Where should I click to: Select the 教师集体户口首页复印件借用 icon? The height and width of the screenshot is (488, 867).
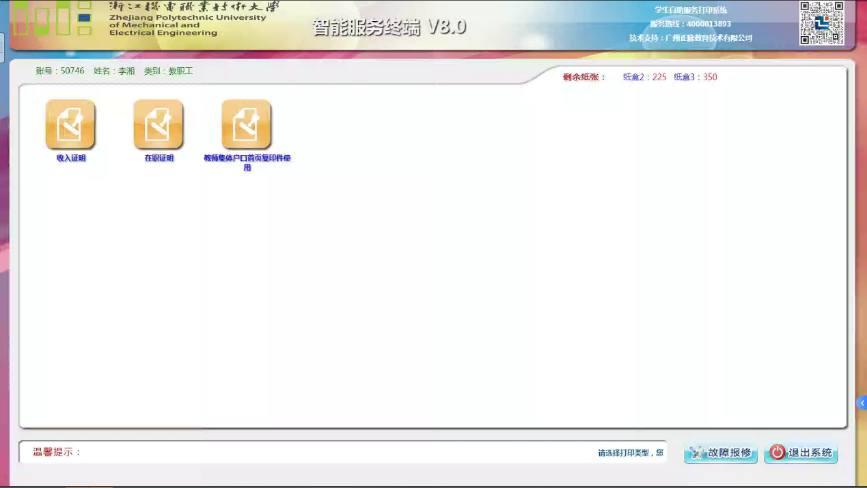click(x=246, y=124)
